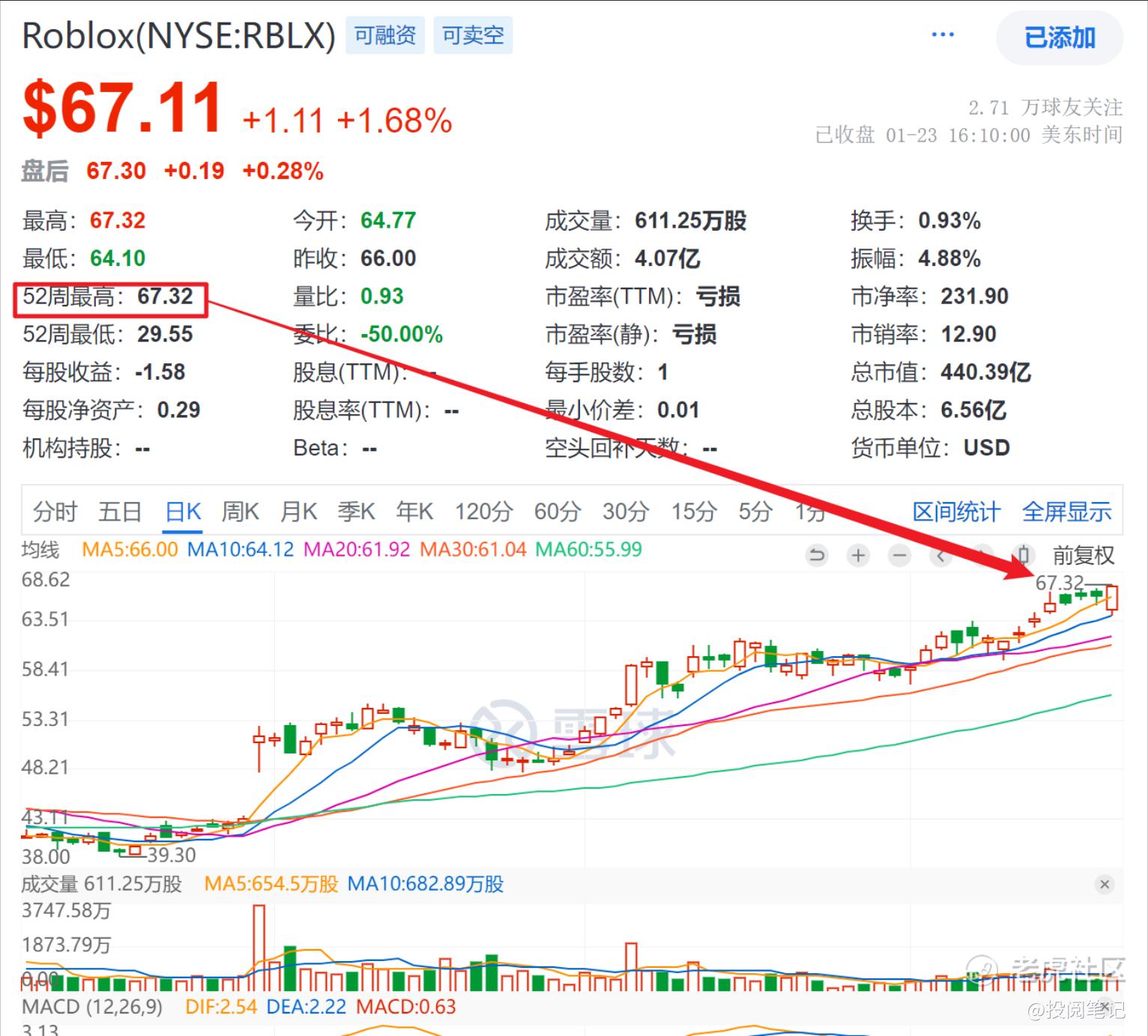This screenshot has width=1148, height=1036.
Task: Open 区间统计 range statistics
Action: 956,512
